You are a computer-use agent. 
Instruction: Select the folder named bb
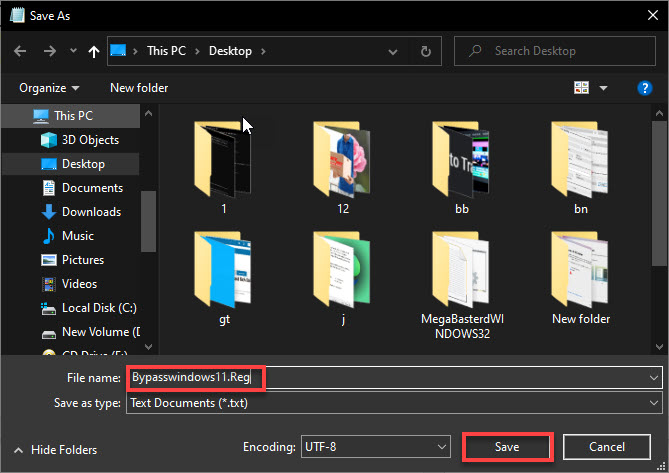pos(462,168)
